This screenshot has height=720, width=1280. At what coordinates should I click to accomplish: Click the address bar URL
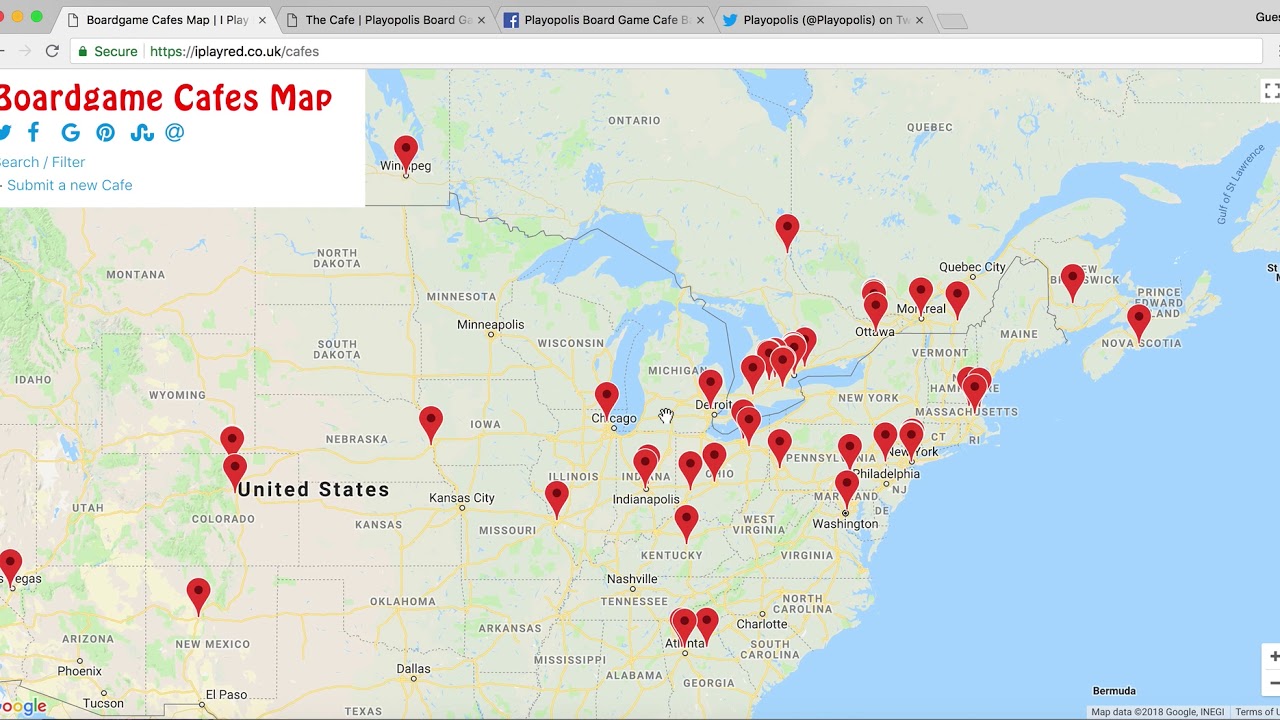[x=234, y=51]
